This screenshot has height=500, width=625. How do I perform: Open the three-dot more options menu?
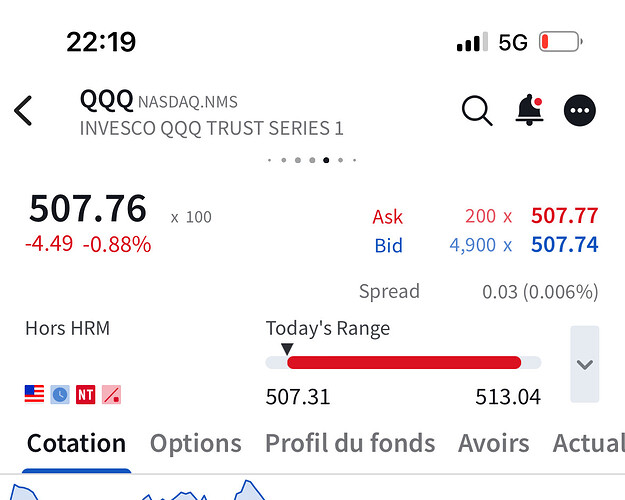[x=580, y=110]
